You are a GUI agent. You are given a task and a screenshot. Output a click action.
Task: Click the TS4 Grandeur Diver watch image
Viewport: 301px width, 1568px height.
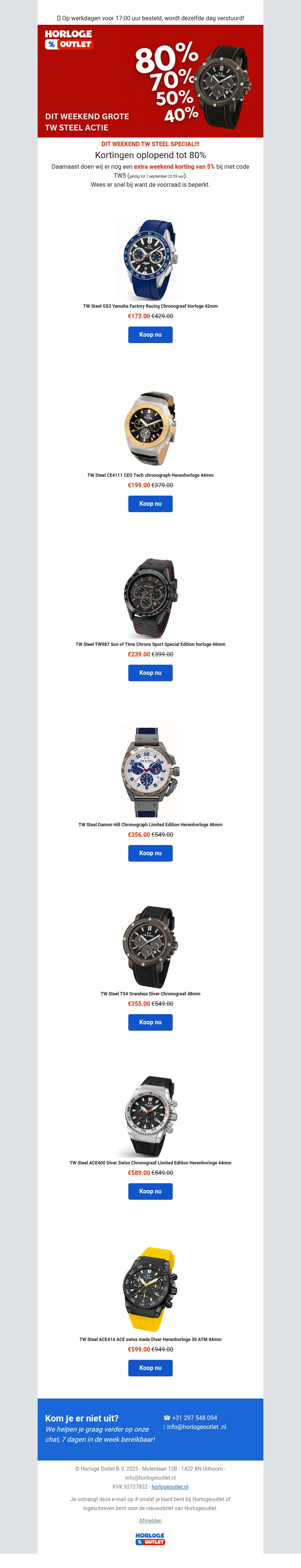[150, 947]
